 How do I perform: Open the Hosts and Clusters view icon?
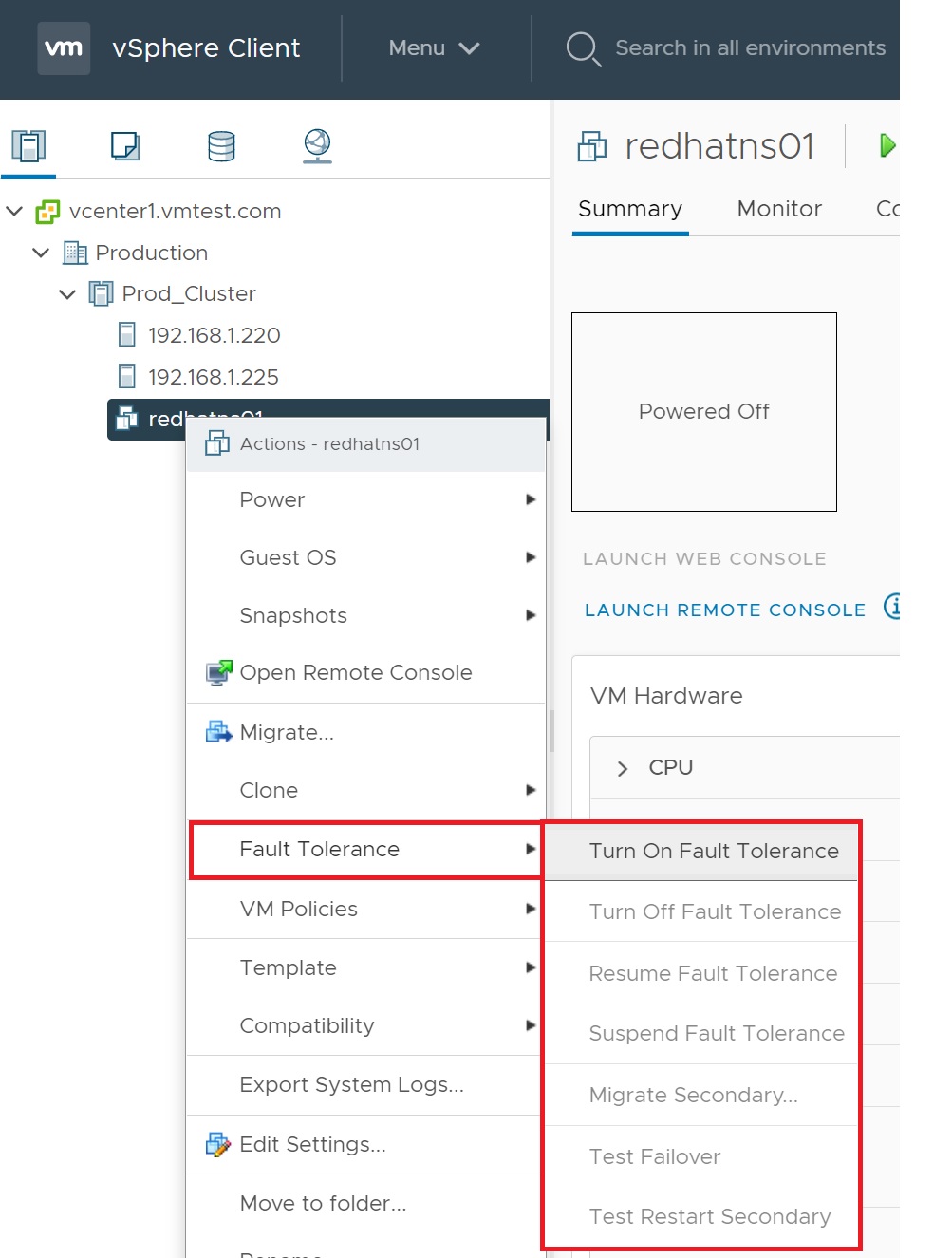point(28,146)
